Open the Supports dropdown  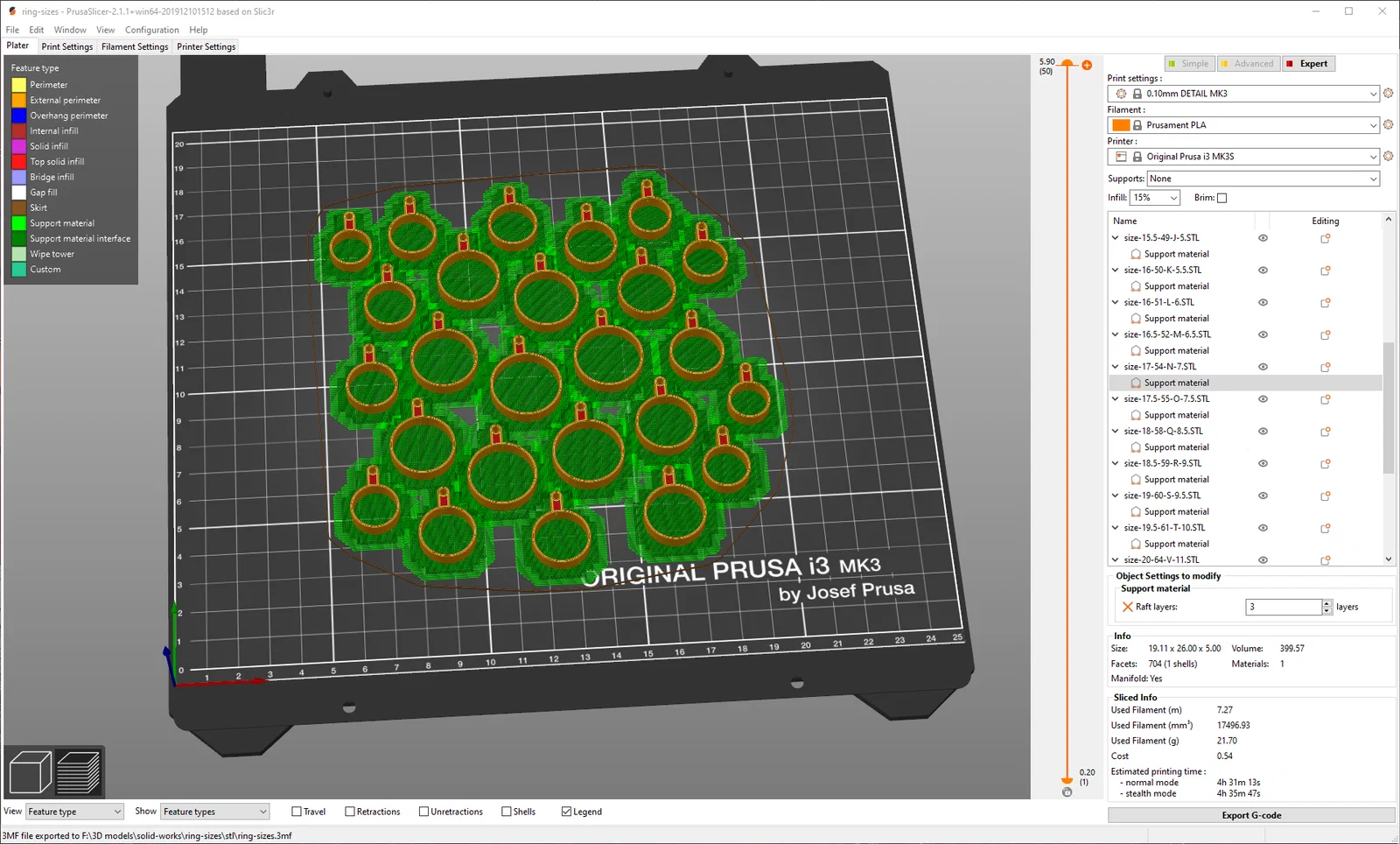[x=1263, y=179]
